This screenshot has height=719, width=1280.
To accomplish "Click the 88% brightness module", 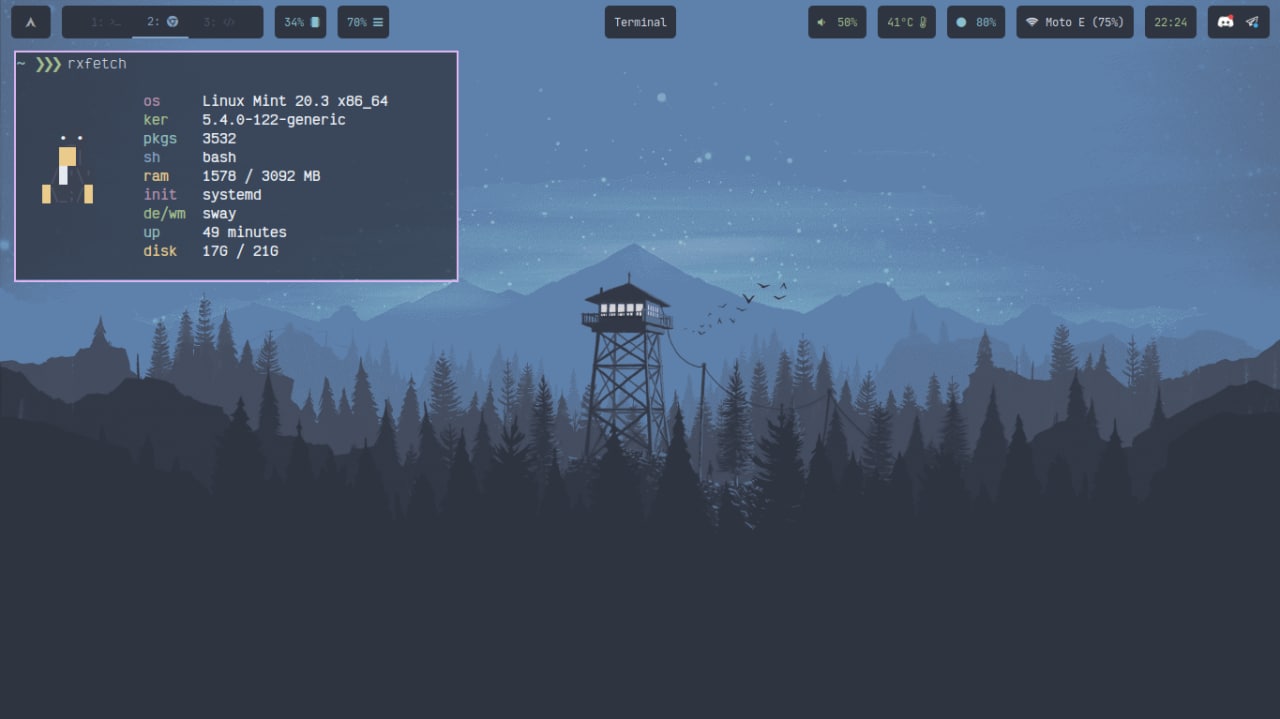I will (x=975, y=22).
